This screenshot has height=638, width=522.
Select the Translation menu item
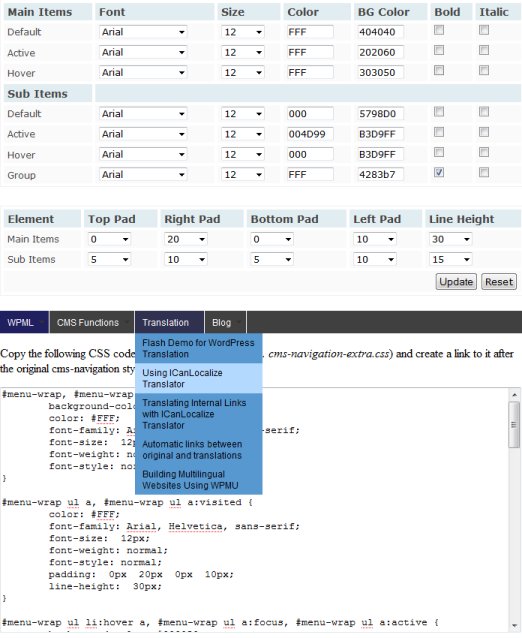(x=169, y=322)
